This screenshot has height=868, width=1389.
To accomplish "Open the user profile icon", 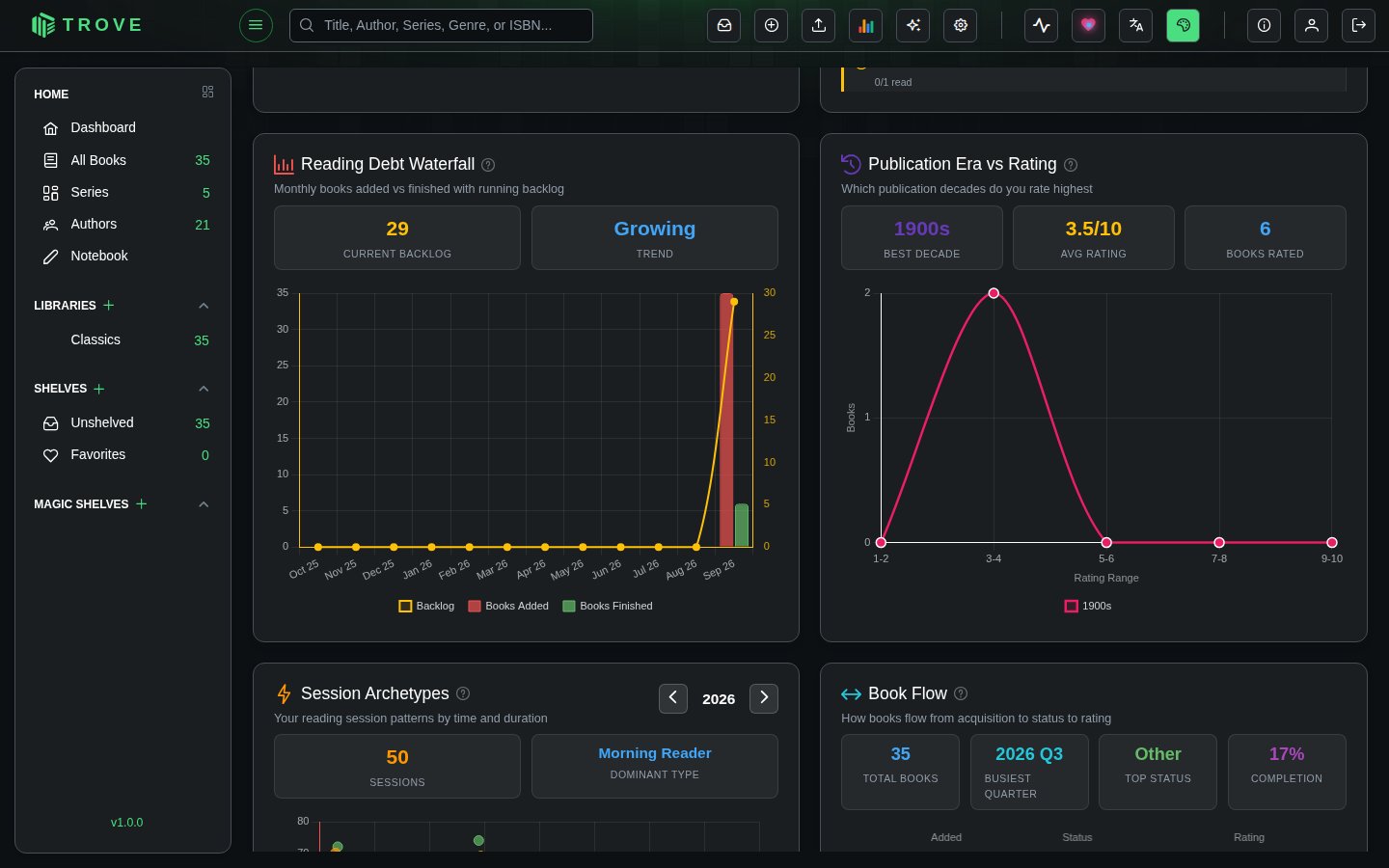I will (1312, 25).
